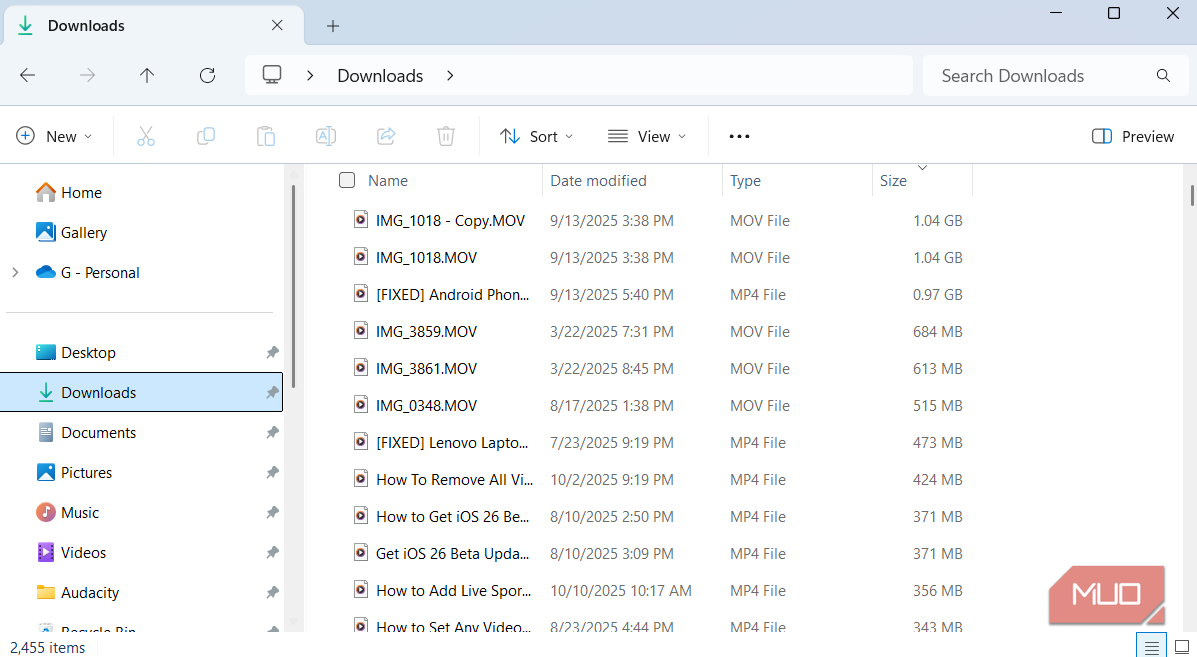Select the [FIXED] Lenovo Lapto... file
Image resolution: width=1197 pixels, height=657 pixels.
(x=452, y=443)
